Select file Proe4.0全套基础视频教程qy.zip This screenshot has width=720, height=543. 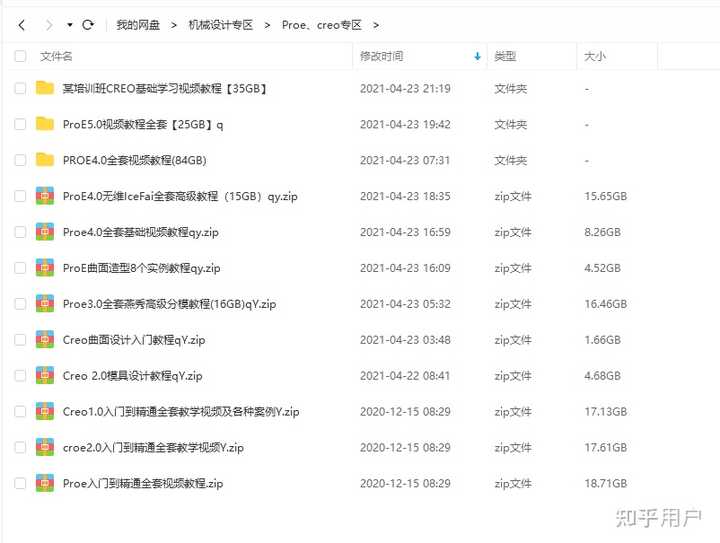tap(141, 232)
